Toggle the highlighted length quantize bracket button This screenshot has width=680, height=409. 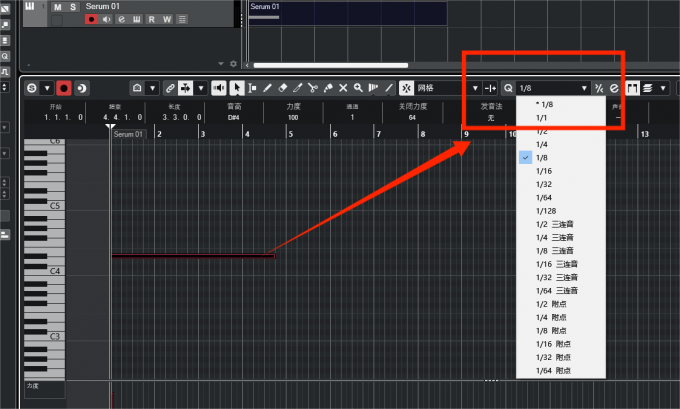632,88
